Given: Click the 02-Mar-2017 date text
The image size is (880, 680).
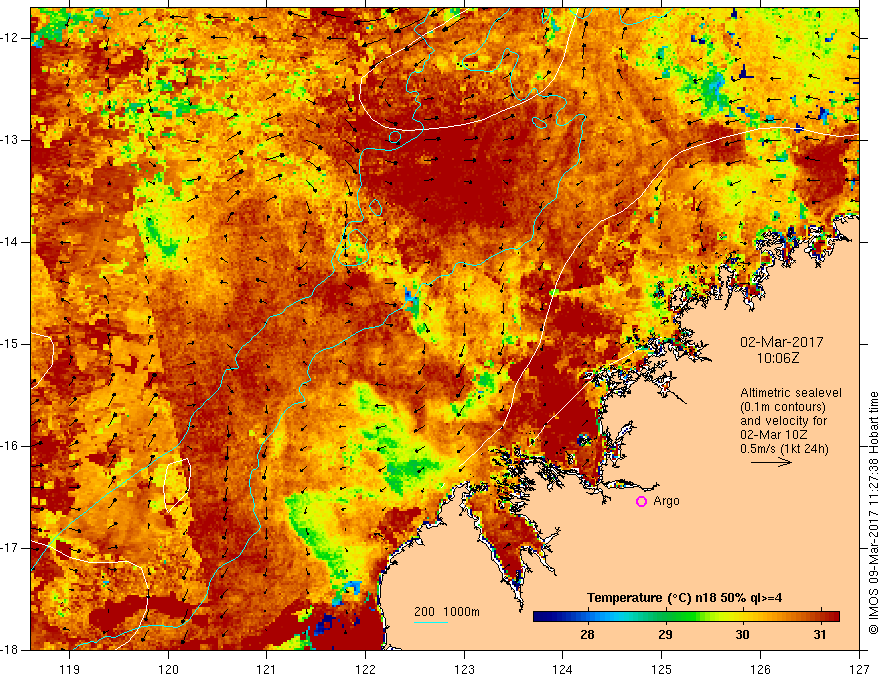Looking at the screenshot, I should [782, 342].
